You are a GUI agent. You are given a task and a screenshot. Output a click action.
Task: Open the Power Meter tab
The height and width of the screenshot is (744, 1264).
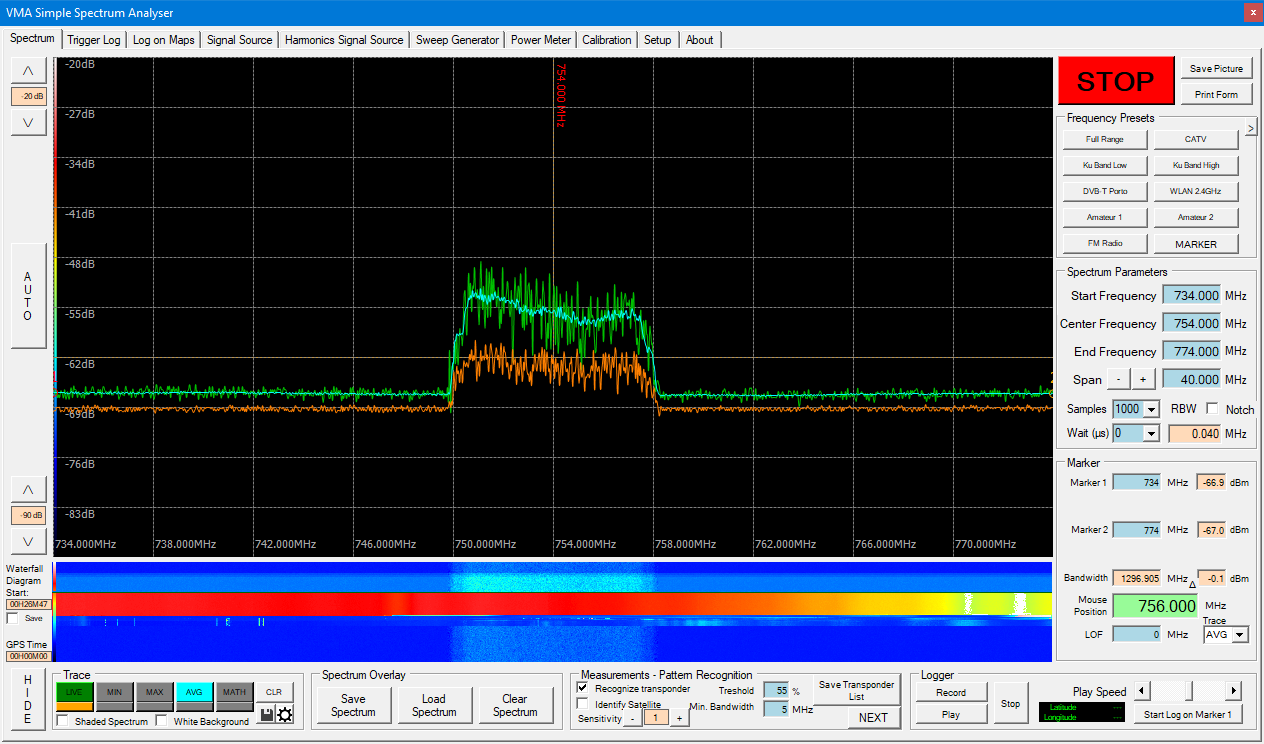[x=541, y=40]
